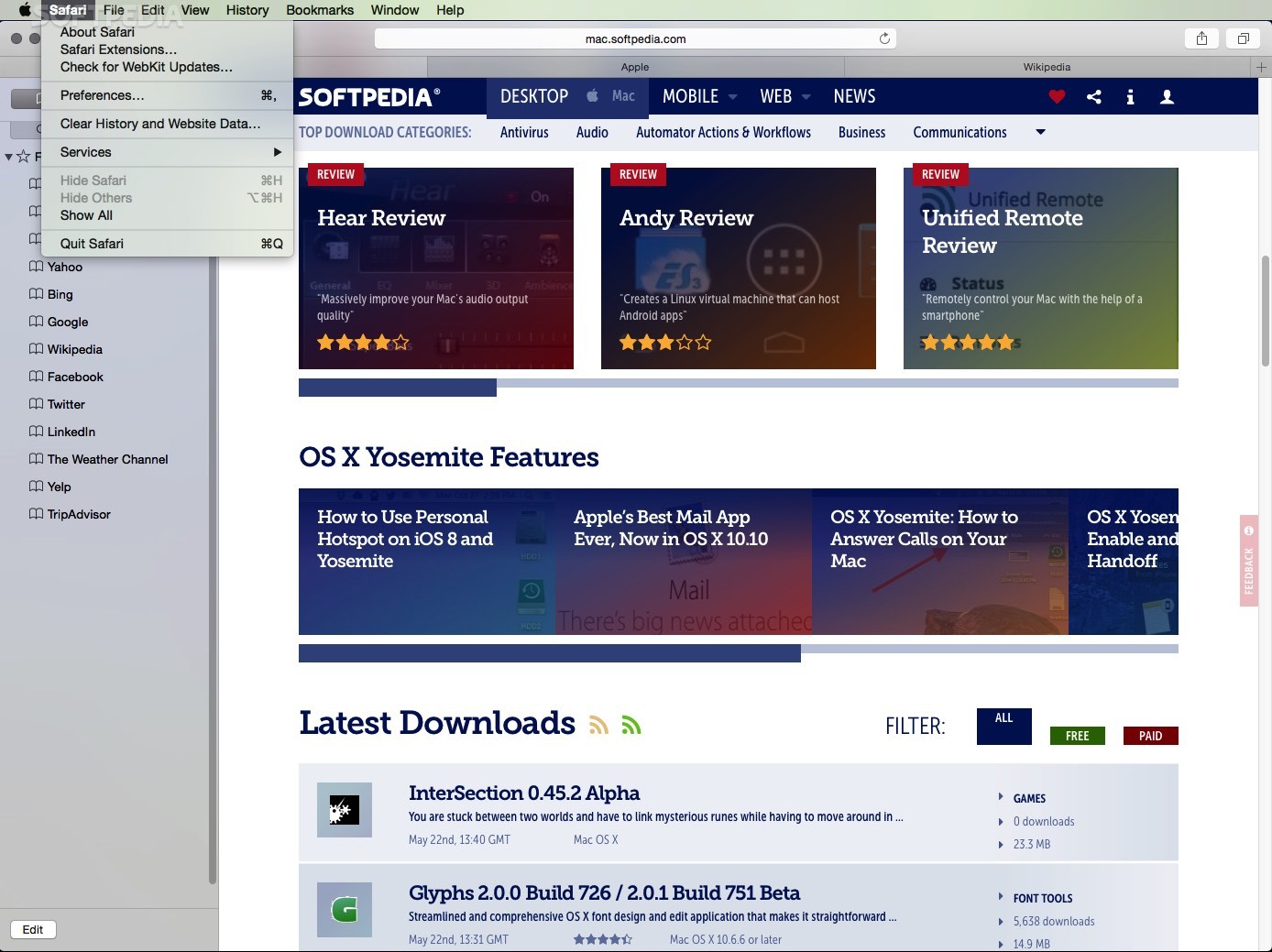Open the FONT TOOLS category link
The image size is (1272, 952).
tap(1043, 898)
